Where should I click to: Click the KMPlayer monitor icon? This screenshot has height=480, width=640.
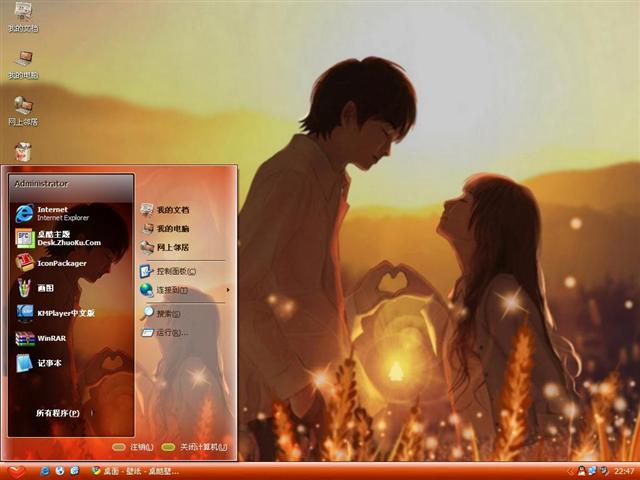coord(24,313)
